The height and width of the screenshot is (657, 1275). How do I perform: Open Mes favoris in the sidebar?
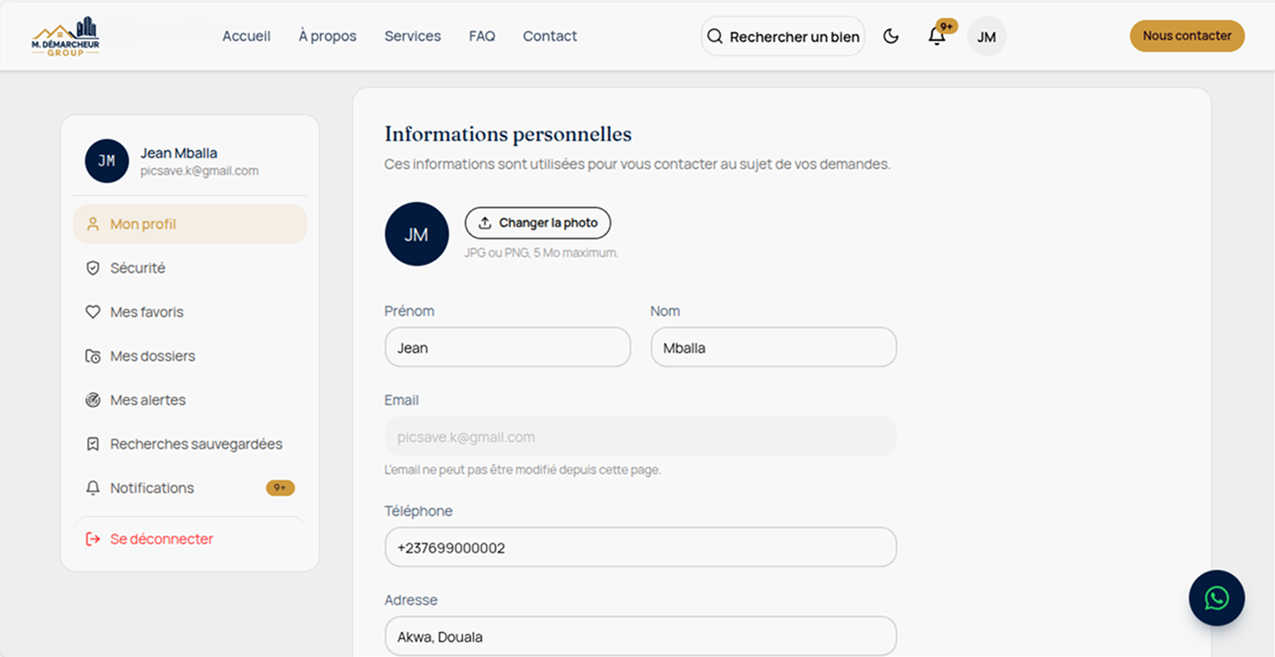[190, 312]
